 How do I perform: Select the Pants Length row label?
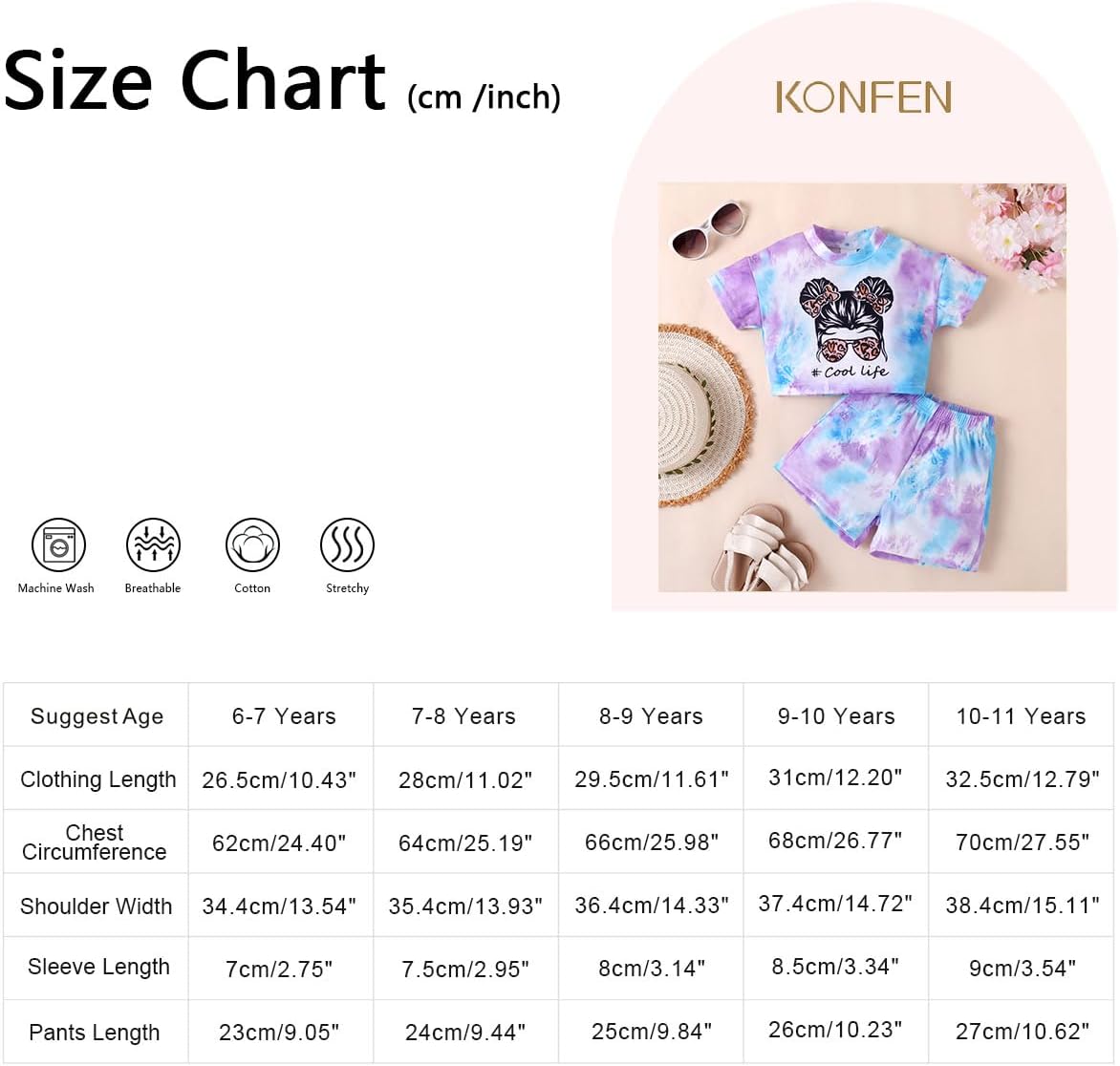95,1033
